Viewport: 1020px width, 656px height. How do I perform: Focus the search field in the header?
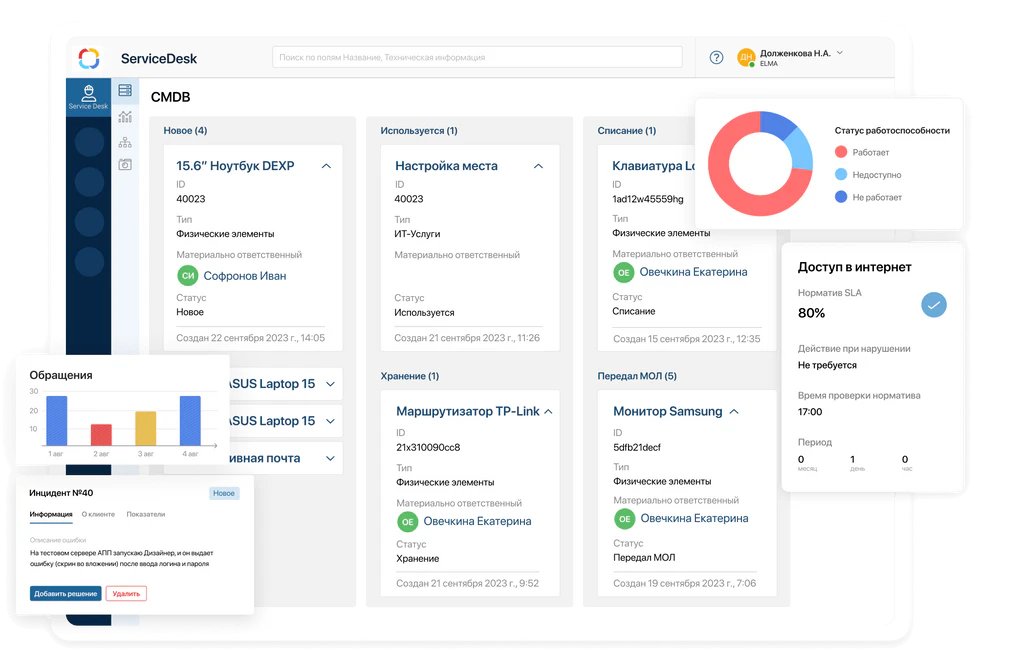[477, 57]
